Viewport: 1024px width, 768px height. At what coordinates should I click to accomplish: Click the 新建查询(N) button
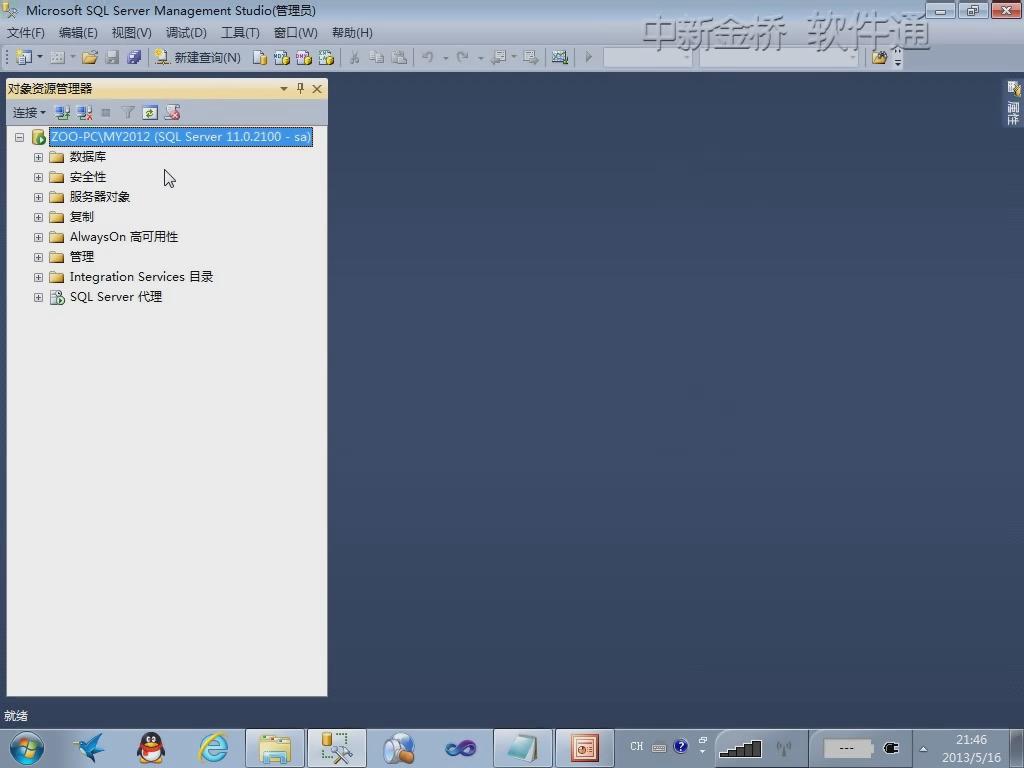(197, 57)
